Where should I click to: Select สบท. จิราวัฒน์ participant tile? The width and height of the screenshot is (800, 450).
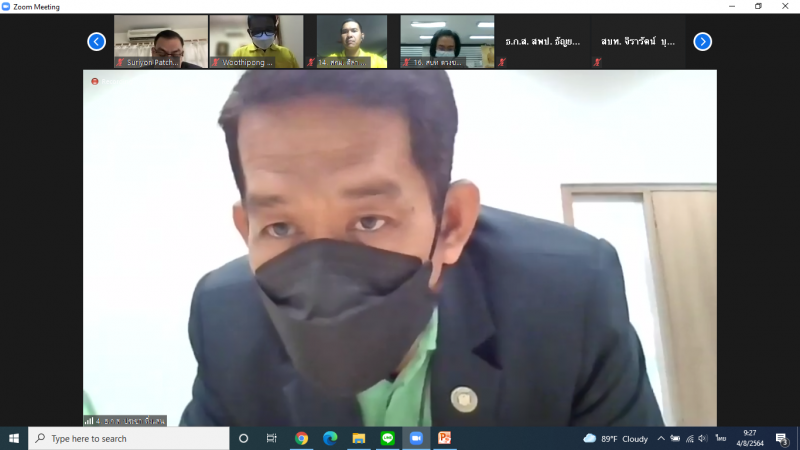[x=638, y=41]
